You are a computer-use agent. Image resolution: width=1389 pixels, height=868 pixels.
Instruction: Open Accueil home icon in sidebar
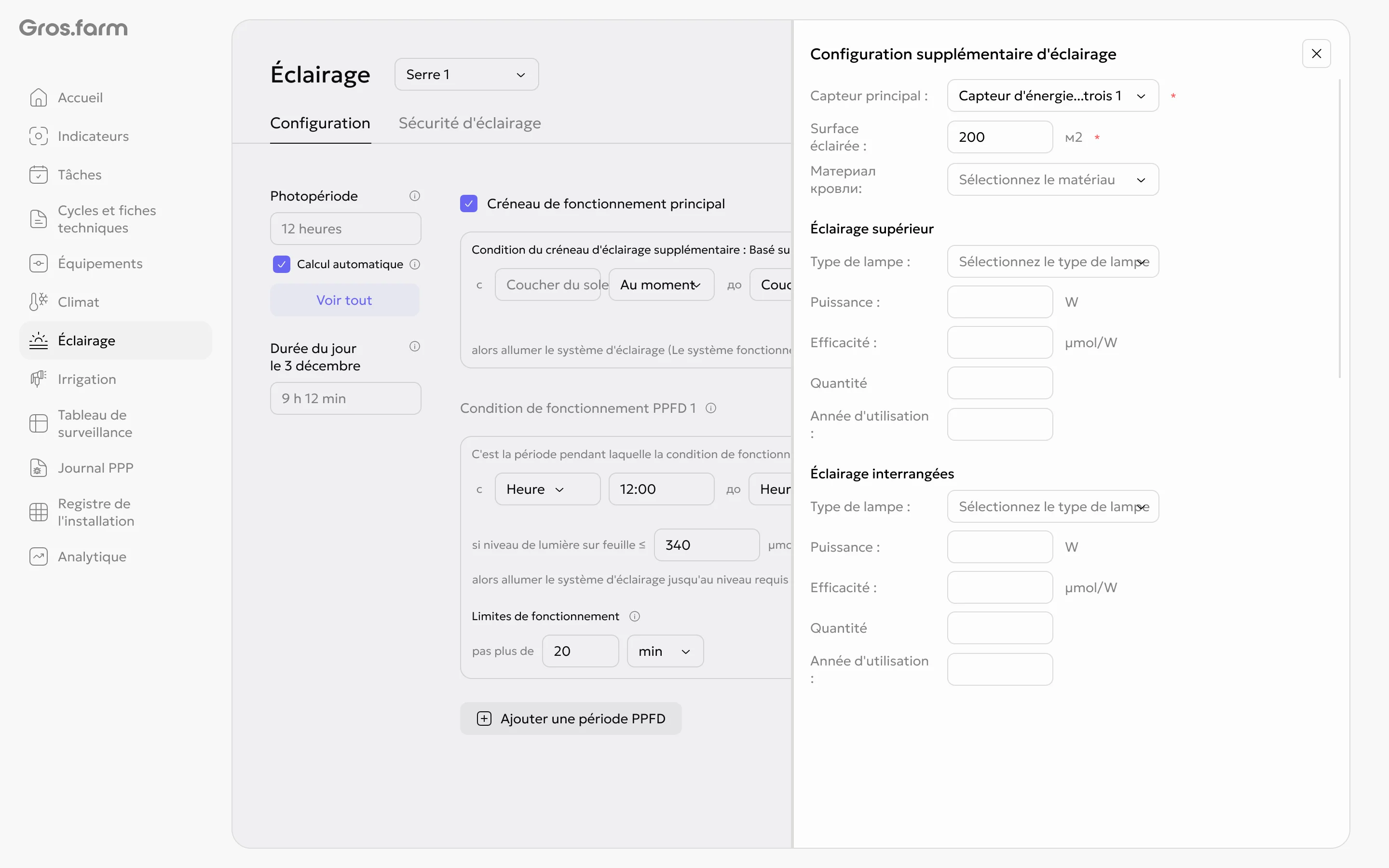click(39, 97)
